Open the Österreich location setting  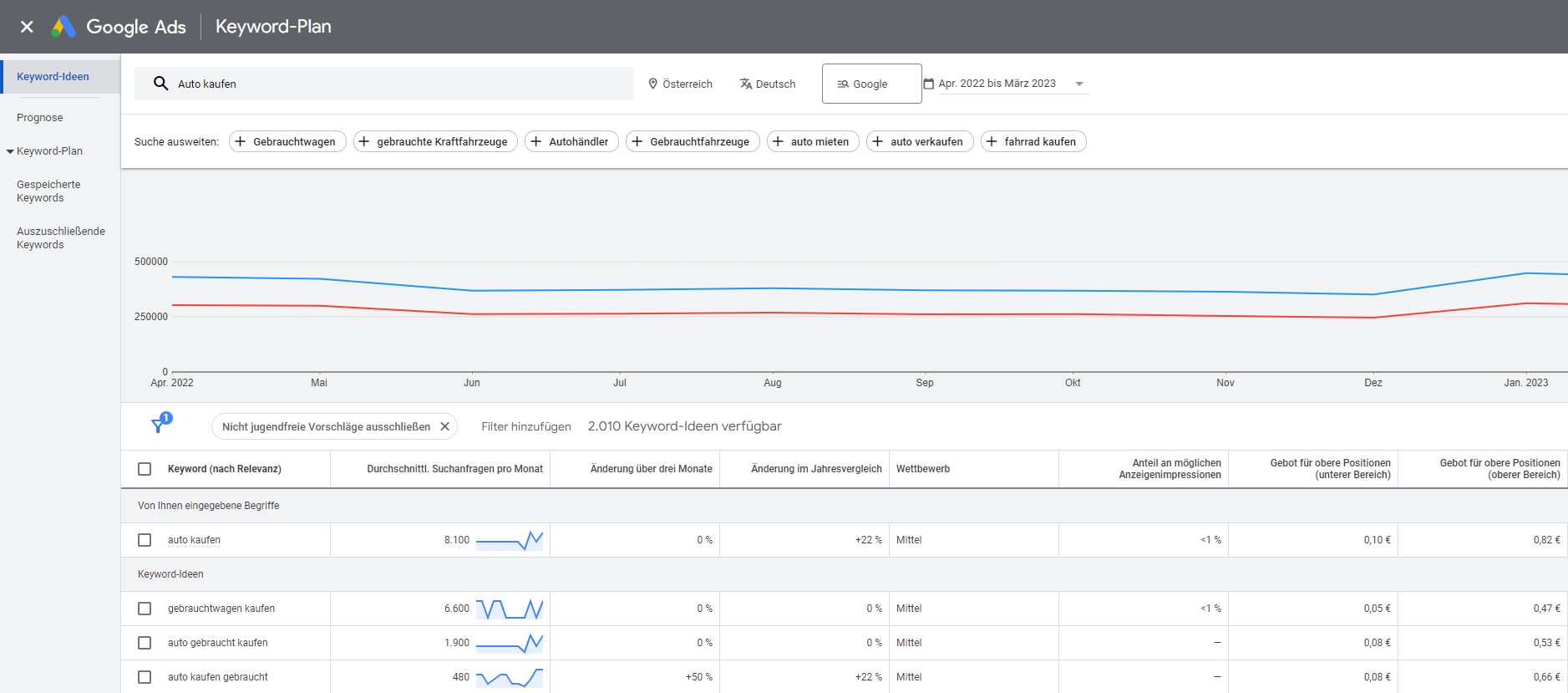click(x=680, y=84)
